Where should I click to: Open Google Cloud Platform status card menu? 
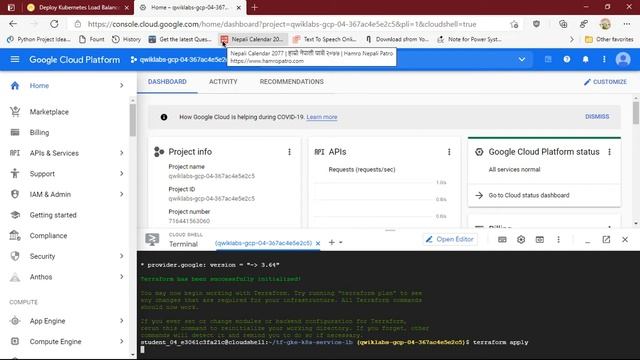pyautogui.click(x=609, y=152)
